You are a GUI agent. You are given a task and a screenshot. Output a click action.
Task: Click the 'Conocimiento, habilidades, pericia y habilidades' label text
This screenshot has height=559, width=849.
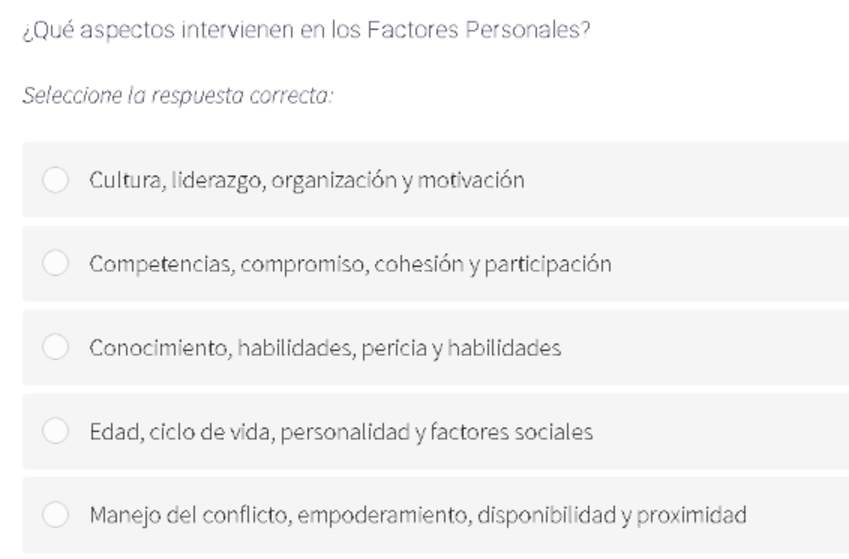(325, 348)
